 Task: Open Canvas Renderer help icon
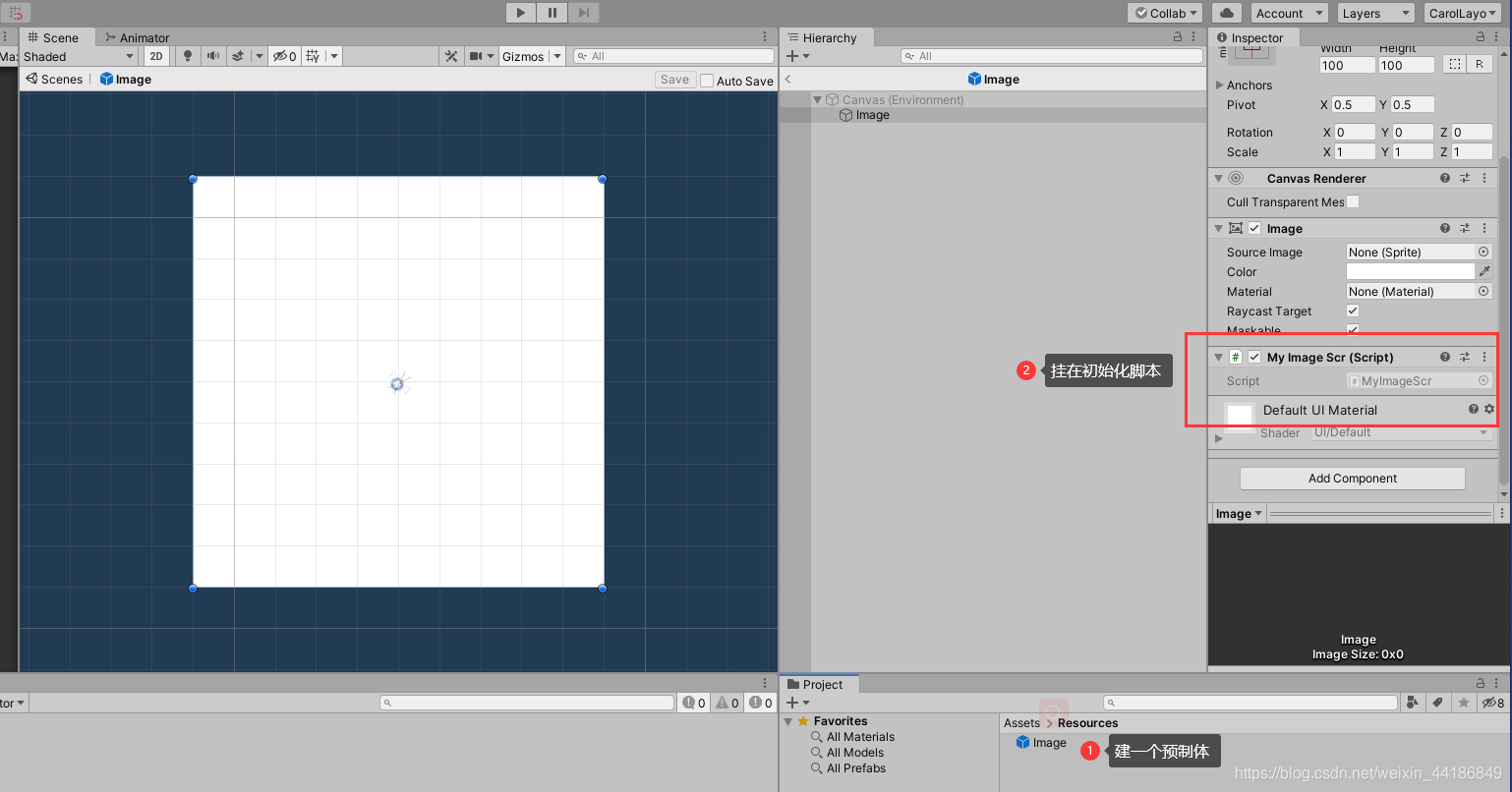pyautogui.click(x=1445, y=179)
